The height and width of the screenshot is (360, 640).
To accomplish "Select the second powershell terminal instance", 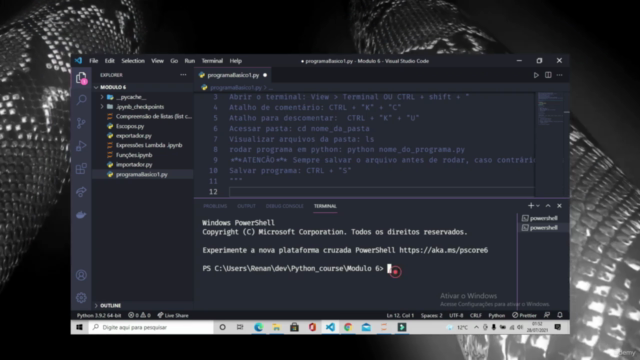I will 540,227.
